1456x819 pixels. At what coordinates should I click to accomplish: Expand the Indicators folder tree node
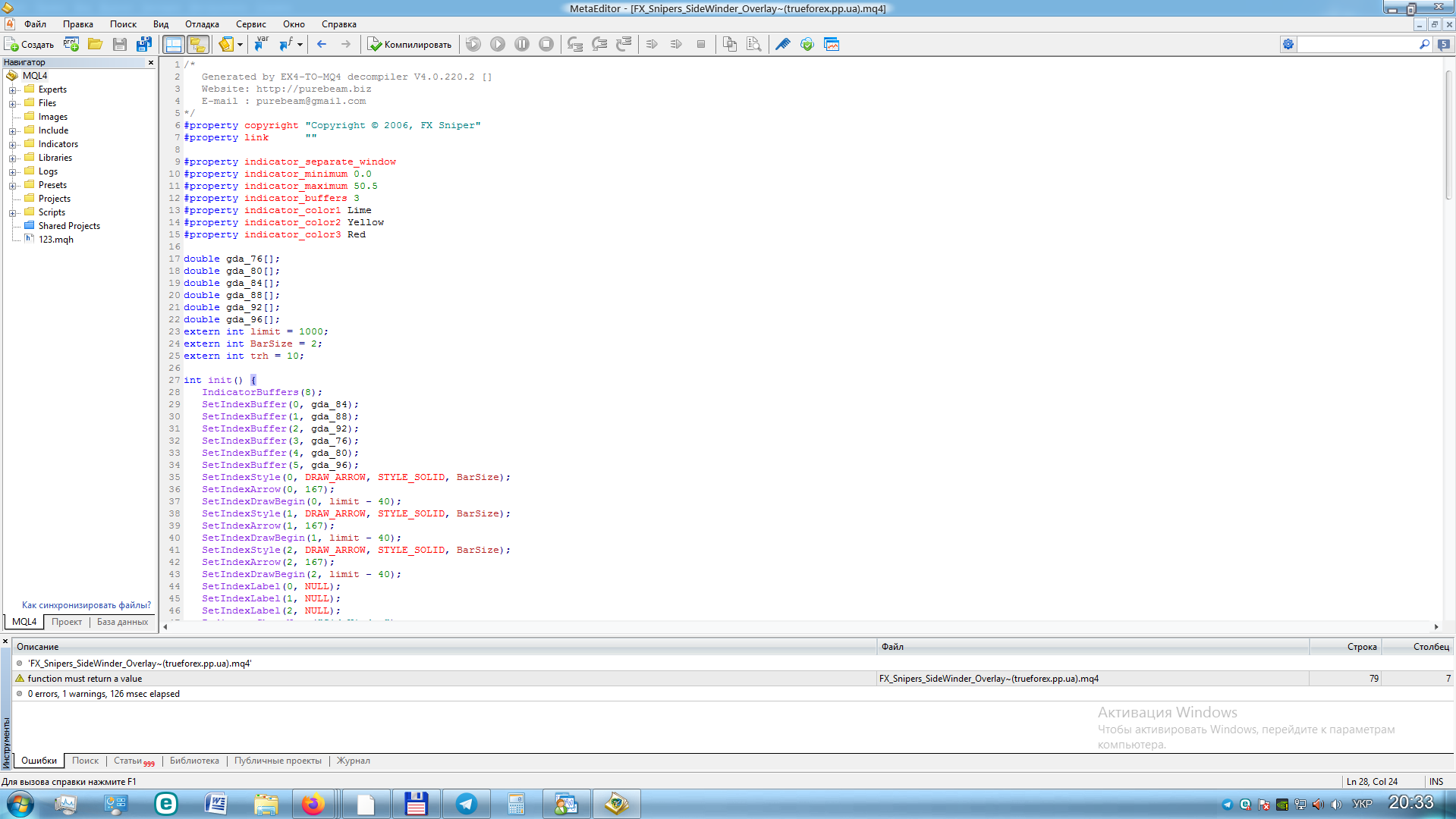click(x=13, y=145)
